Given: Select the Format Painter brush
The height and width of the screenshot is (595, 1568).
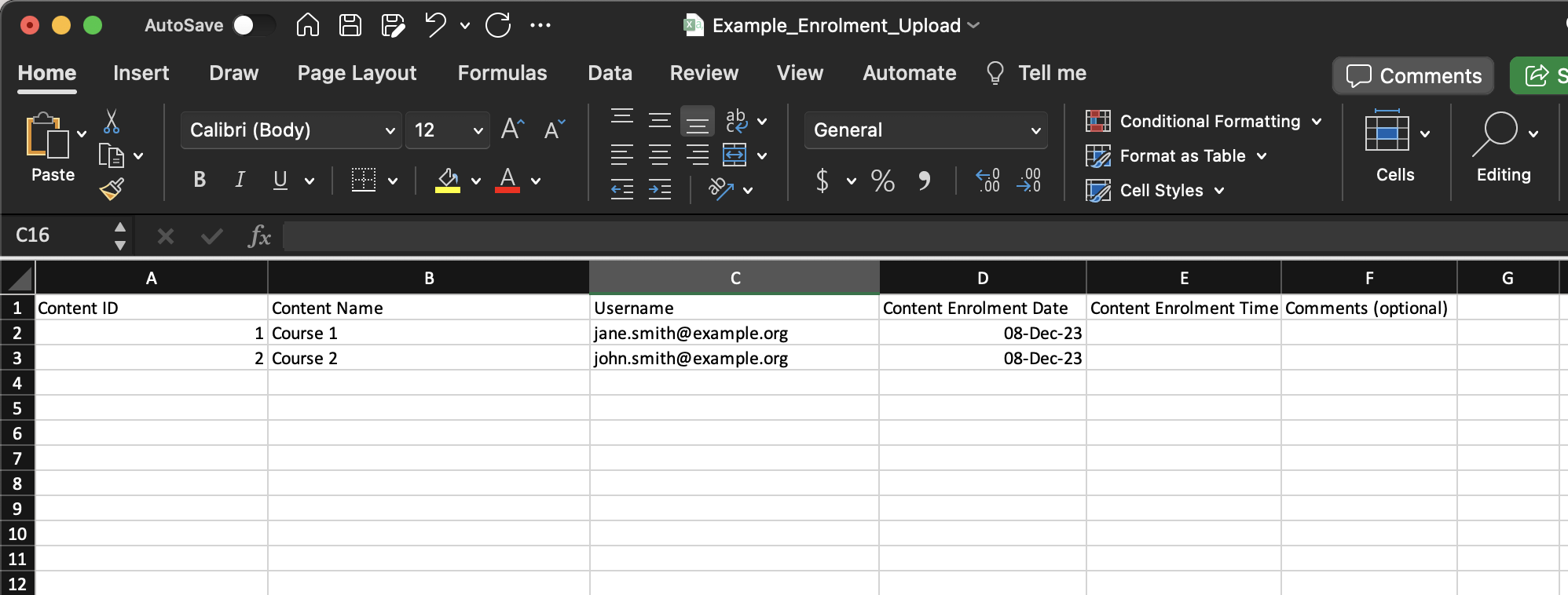Looking at the screenshot, I should pos(112,189).
